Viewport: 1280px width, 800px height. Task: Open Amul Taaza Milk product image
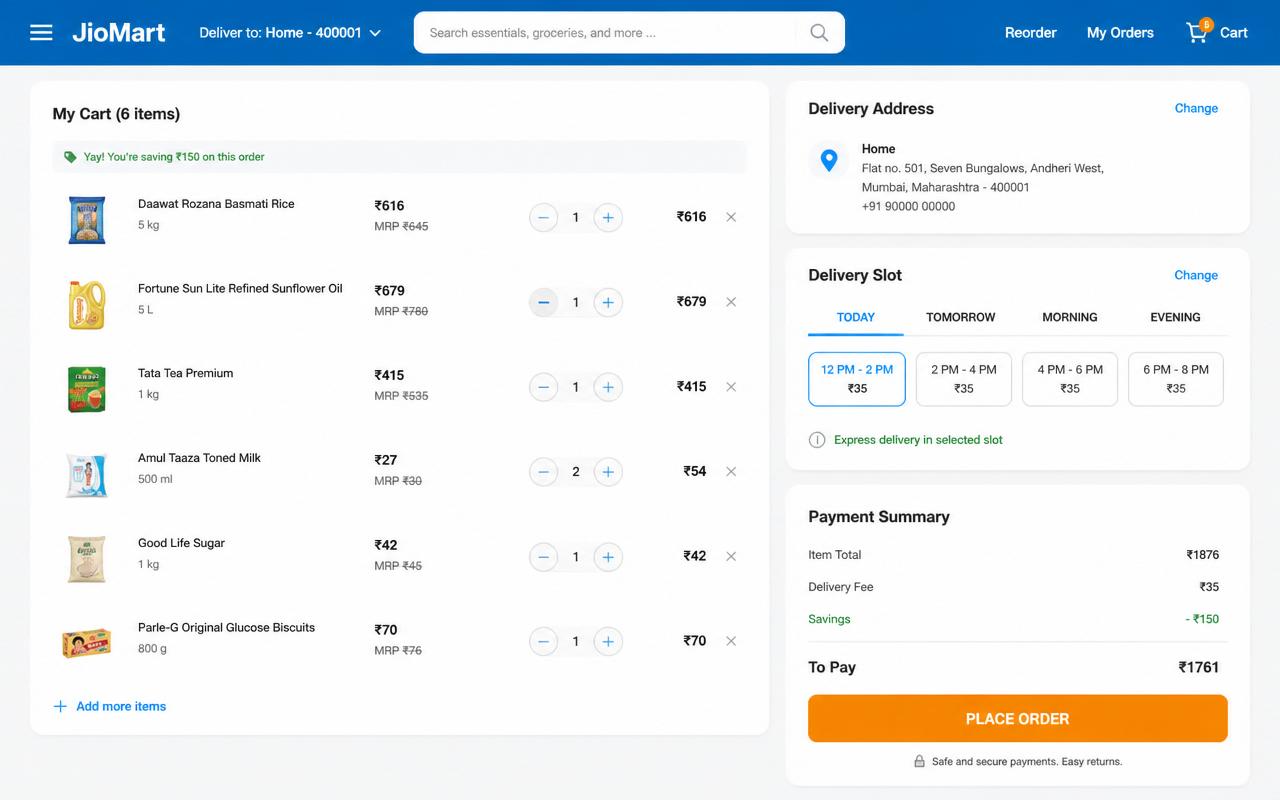[87, 475]
